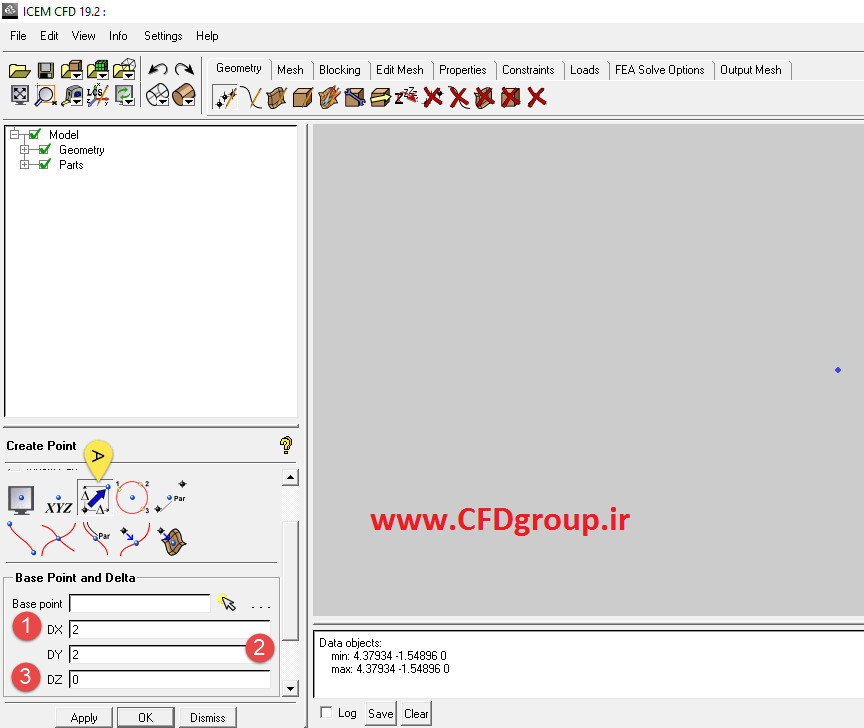Open the Settings menu
The image size is (864, 728).
163,36
